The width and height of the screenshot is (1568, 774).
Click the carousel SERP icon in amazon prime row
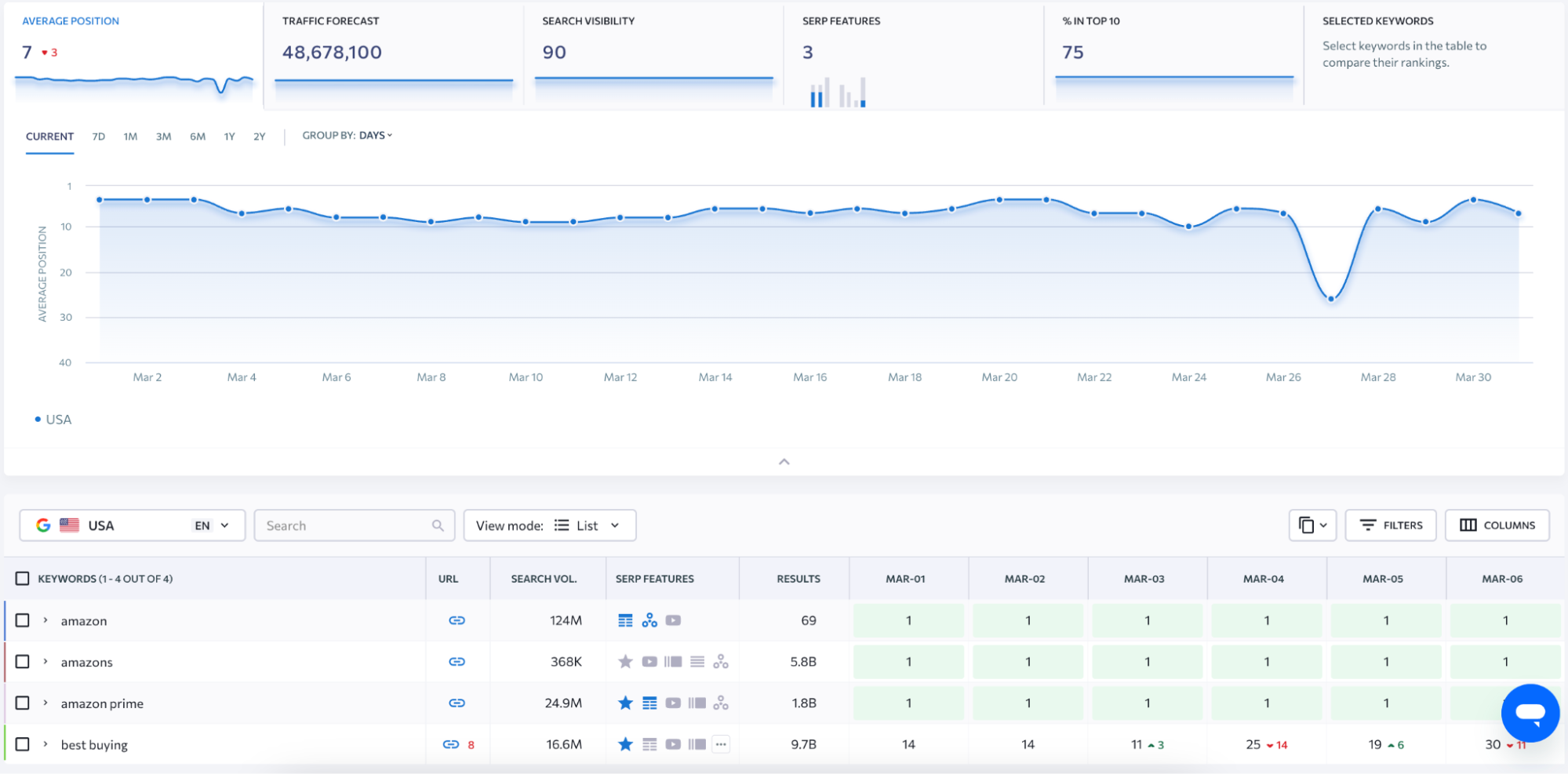click(697, 703)
